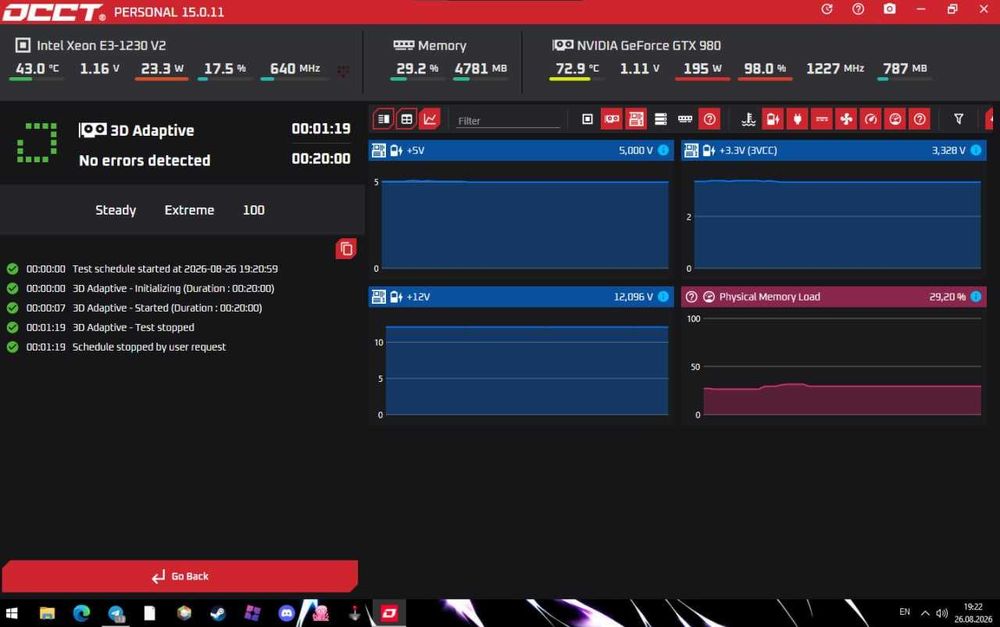Click the NVIDIA GeForce GTX 980 header
The height and width of the screenshot is (627, 1000).
636,45
